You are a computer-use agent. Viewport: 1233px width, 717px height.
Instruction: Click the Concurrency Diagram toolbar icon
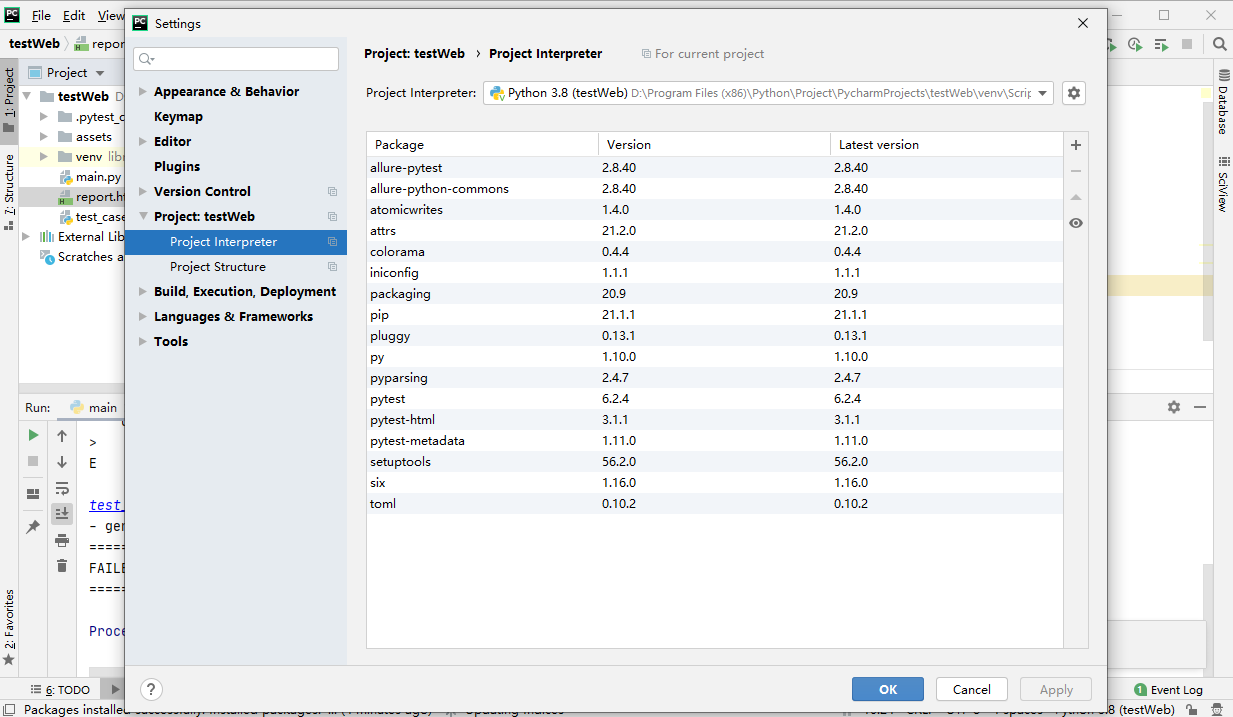coord(1161,44)
